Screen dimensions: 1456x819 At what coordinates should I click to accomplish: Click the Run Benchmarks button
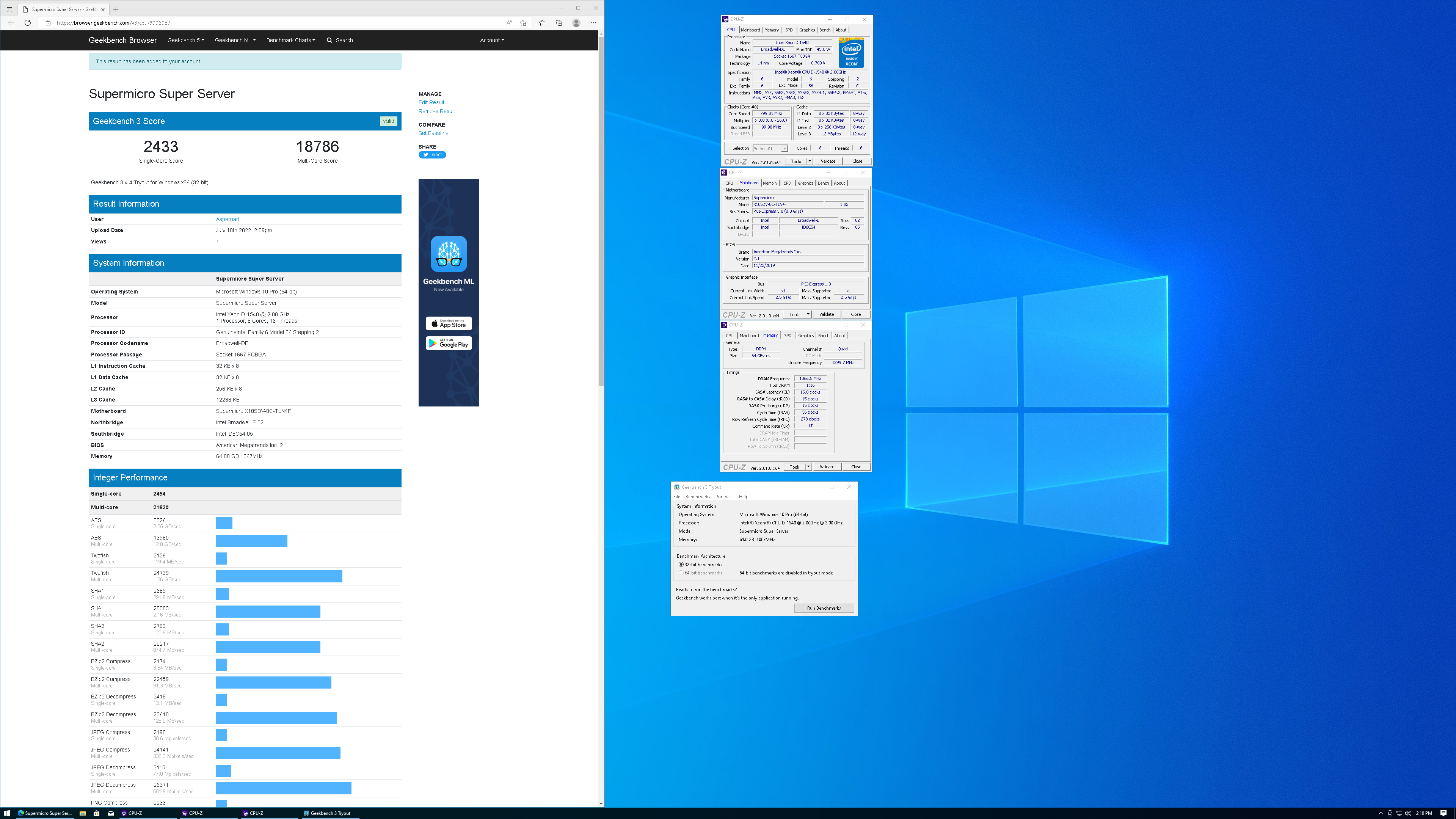[824, 608]
